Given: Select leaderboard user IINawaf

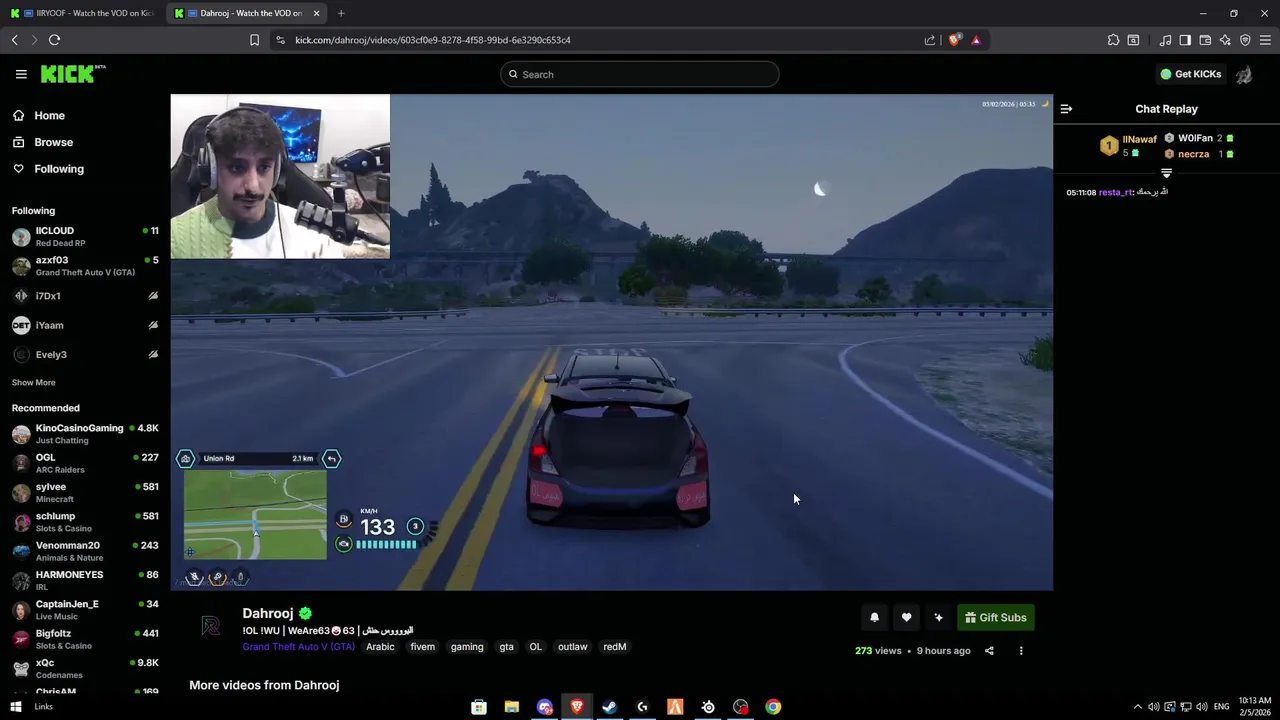Looking at the screenshot, I should click(1139, 140).
